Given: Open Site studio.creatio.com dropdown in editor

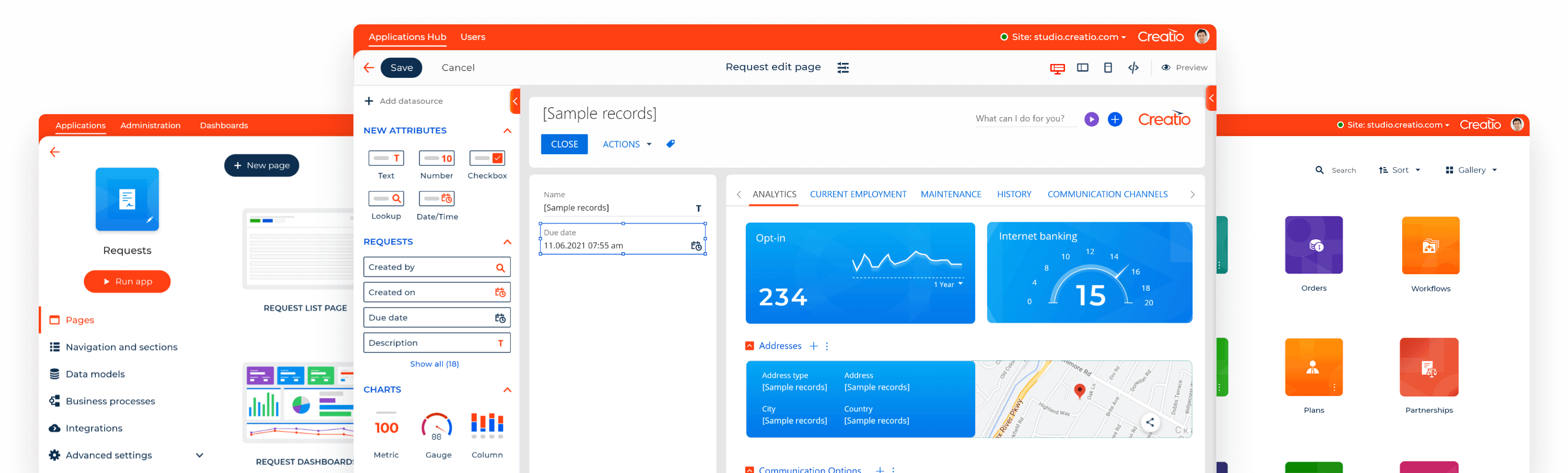Looking at the screenshot, I should click(x=1063, y=36).
